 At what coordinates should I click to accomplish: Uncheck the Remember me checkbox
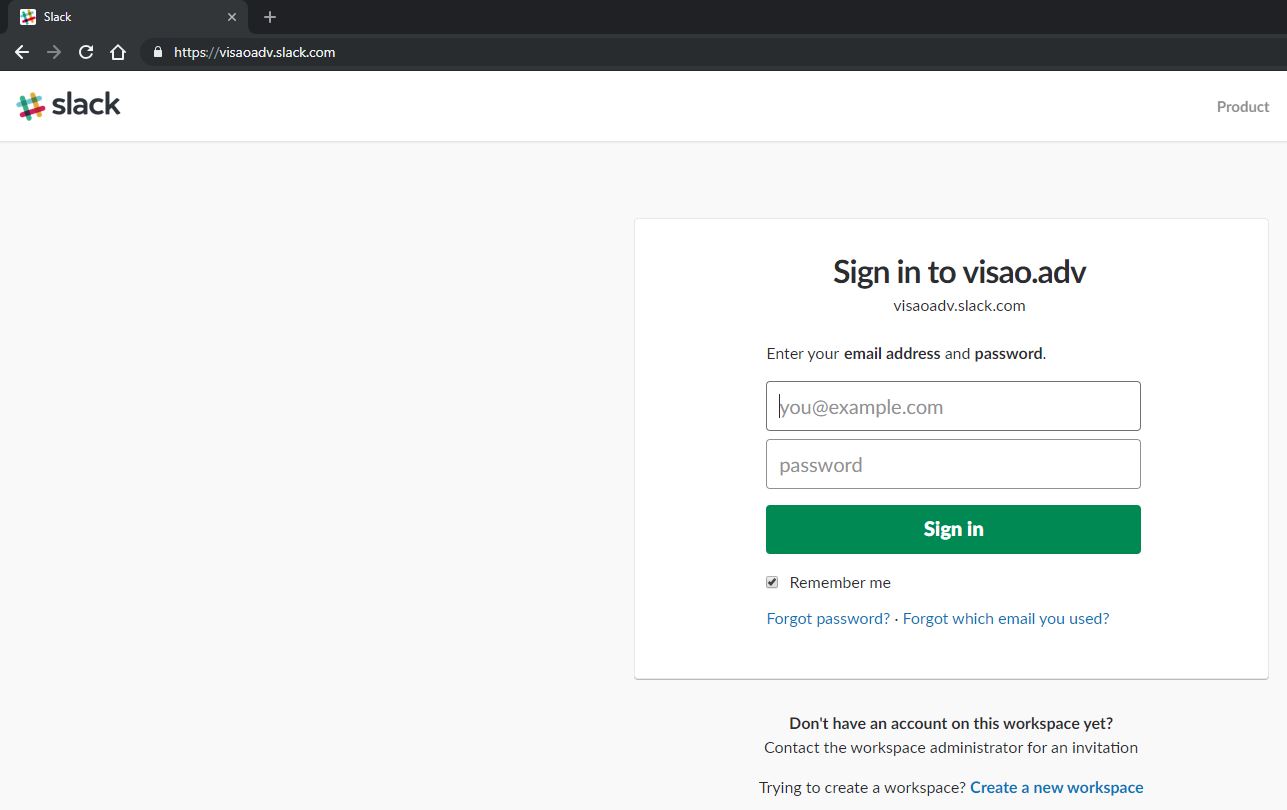772,582
